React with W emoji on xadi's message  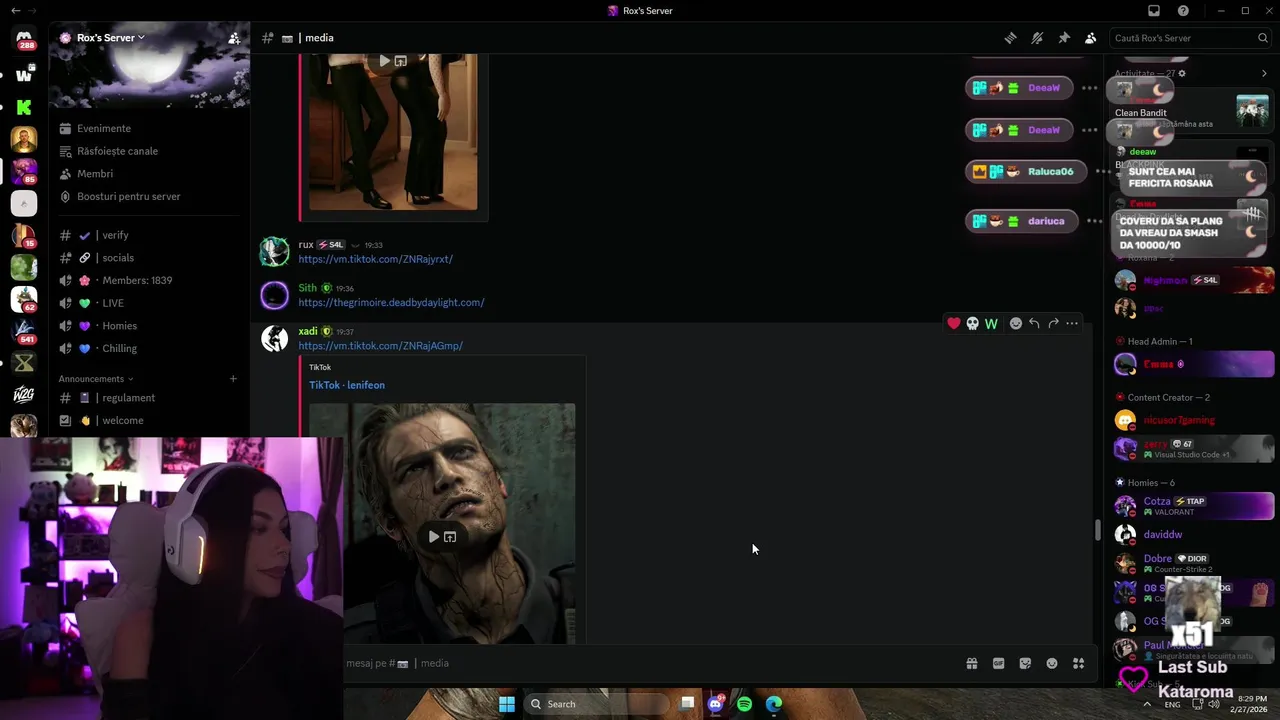[x=991, y=323]
